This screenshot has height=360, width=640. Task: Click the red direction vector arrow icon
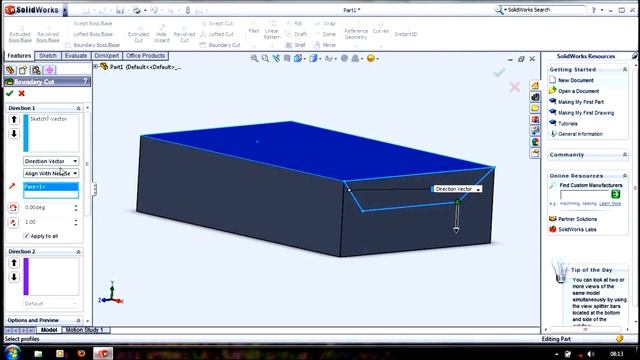click(x=12, y=187)
